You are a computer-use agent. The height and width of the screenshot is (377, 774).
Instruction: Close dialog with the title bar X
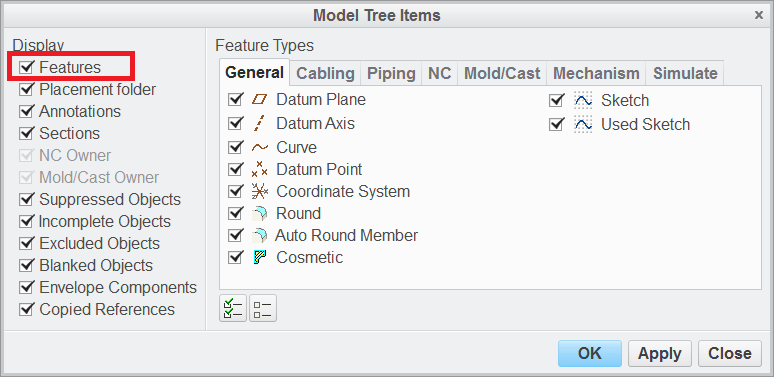pos(759,15)
